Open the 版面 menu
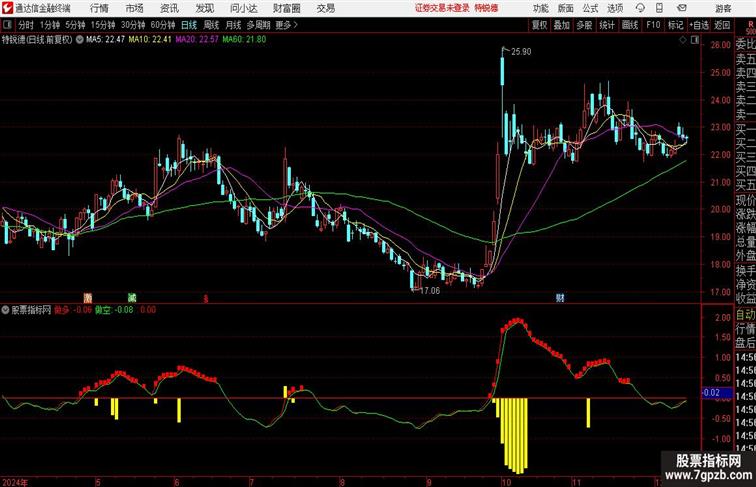756x487 pixels. coord(566,8)
